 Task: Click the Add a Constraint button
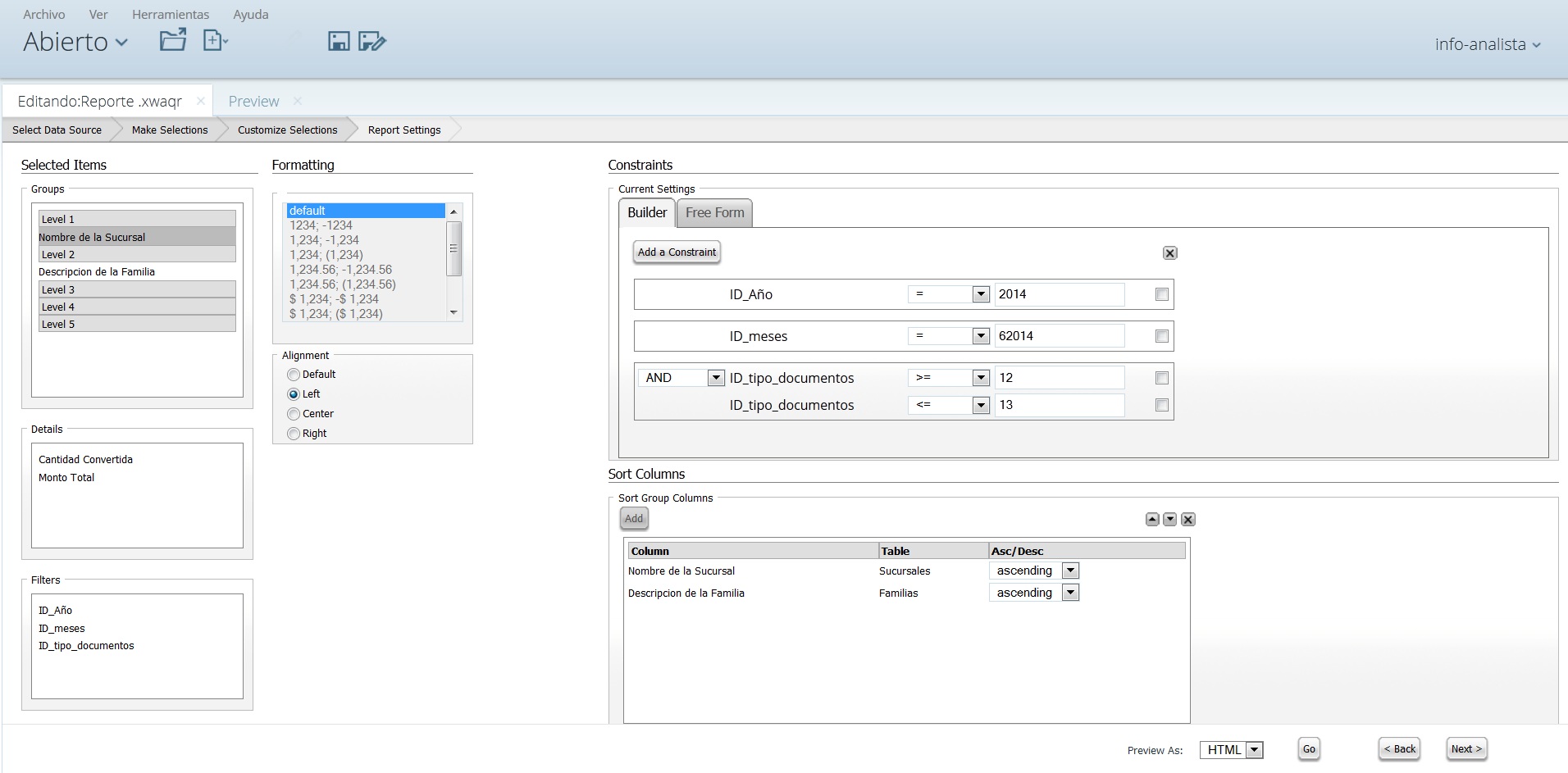(677, 252)
